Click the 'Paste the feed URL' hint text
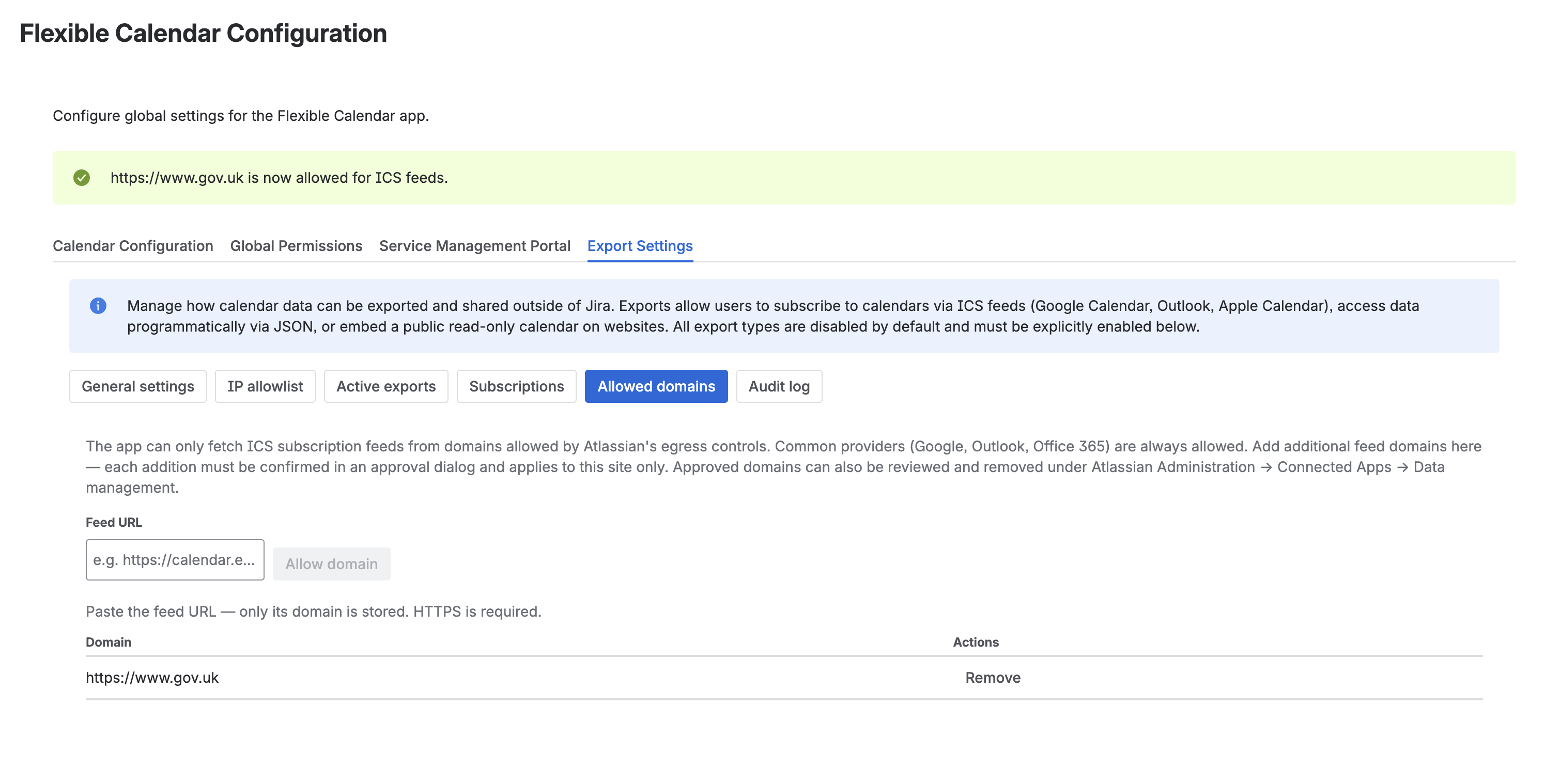This screenshot has height=784, width=1545. coord(314,611)
